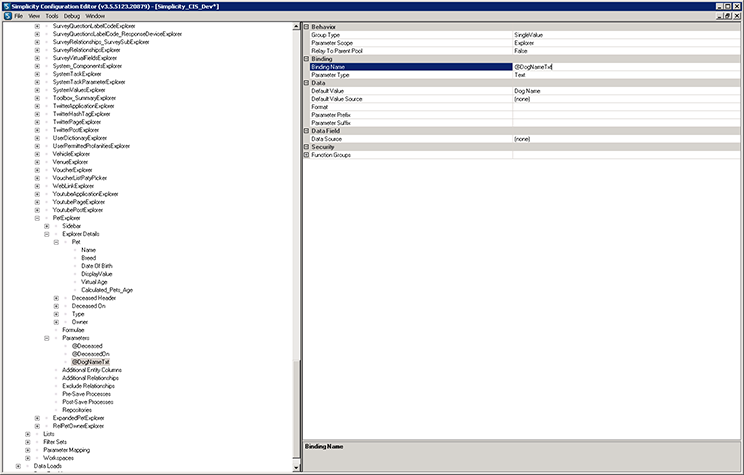Click the Parameter Prefix property field
This screenshot has width=744, height=475.
click(626, 115)
